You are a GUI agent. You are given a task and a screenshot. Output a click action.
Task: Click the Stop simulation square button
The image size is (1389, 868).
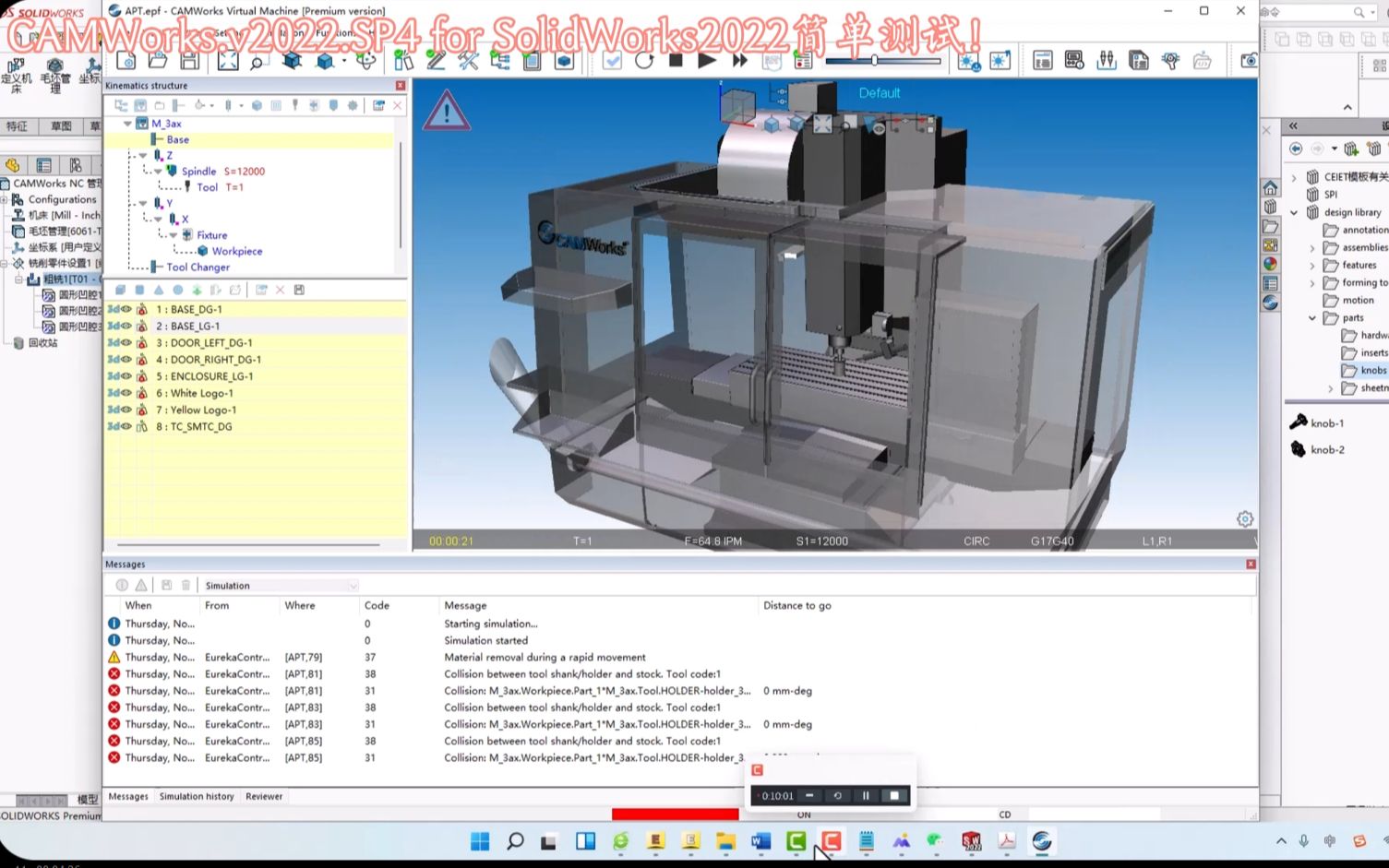click(676, 61)
